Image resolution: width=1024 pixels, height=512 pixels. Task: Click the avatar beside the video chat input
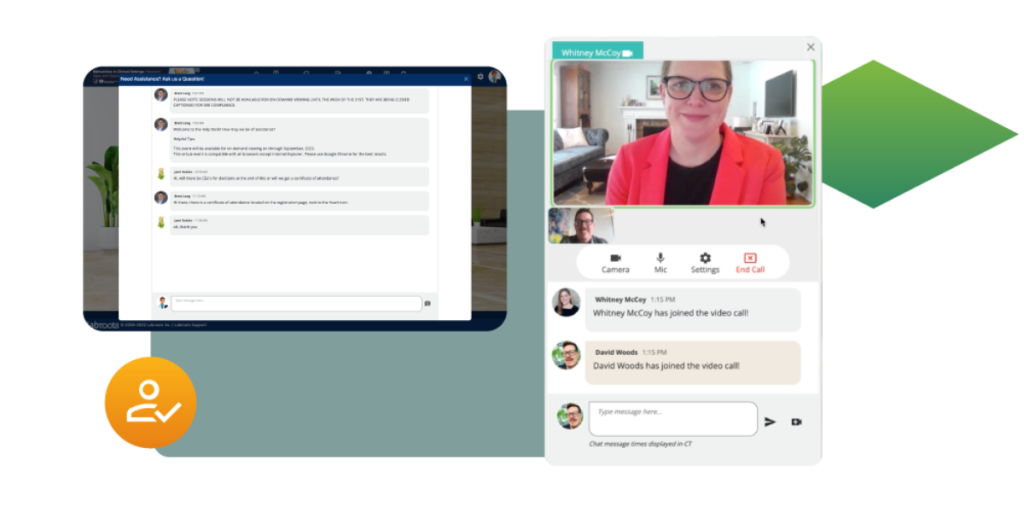click(569, 416)
